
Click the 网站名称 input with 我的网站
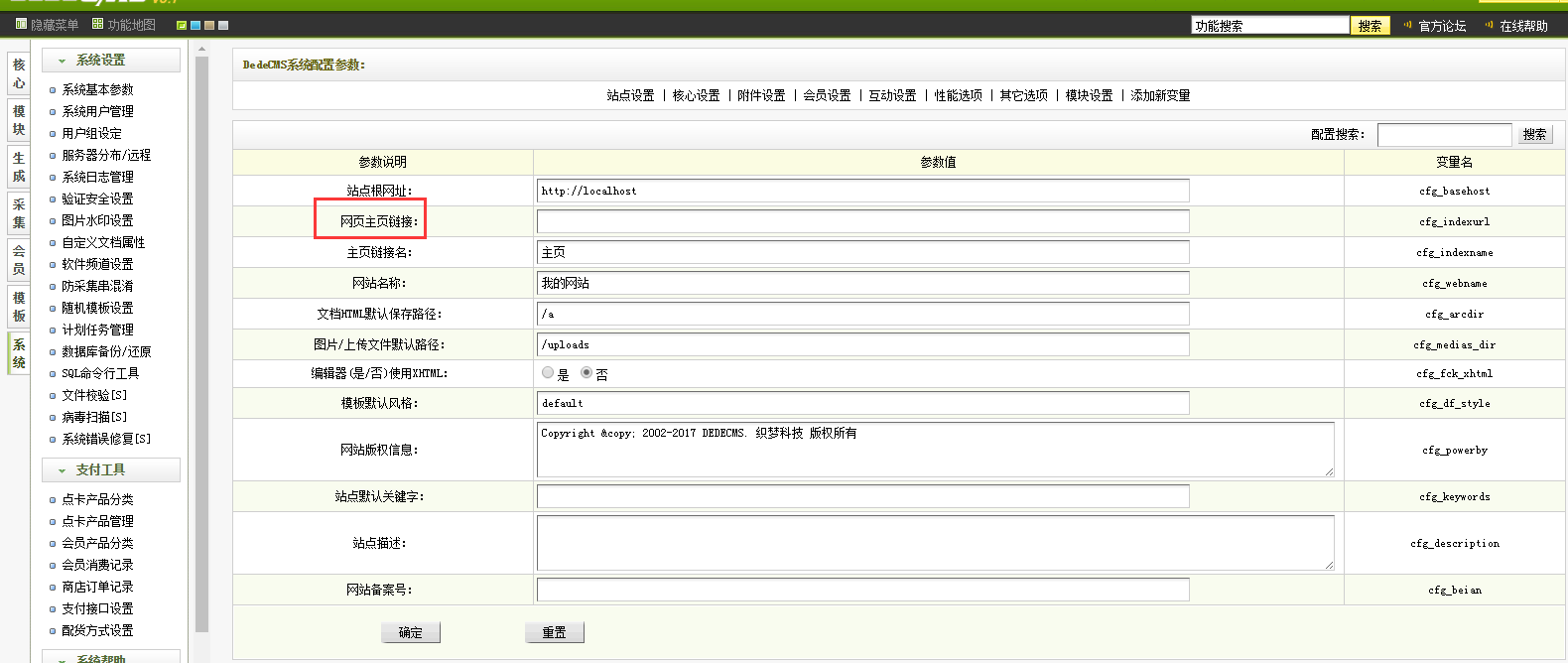pyautogui.click(x=862, y=283)
